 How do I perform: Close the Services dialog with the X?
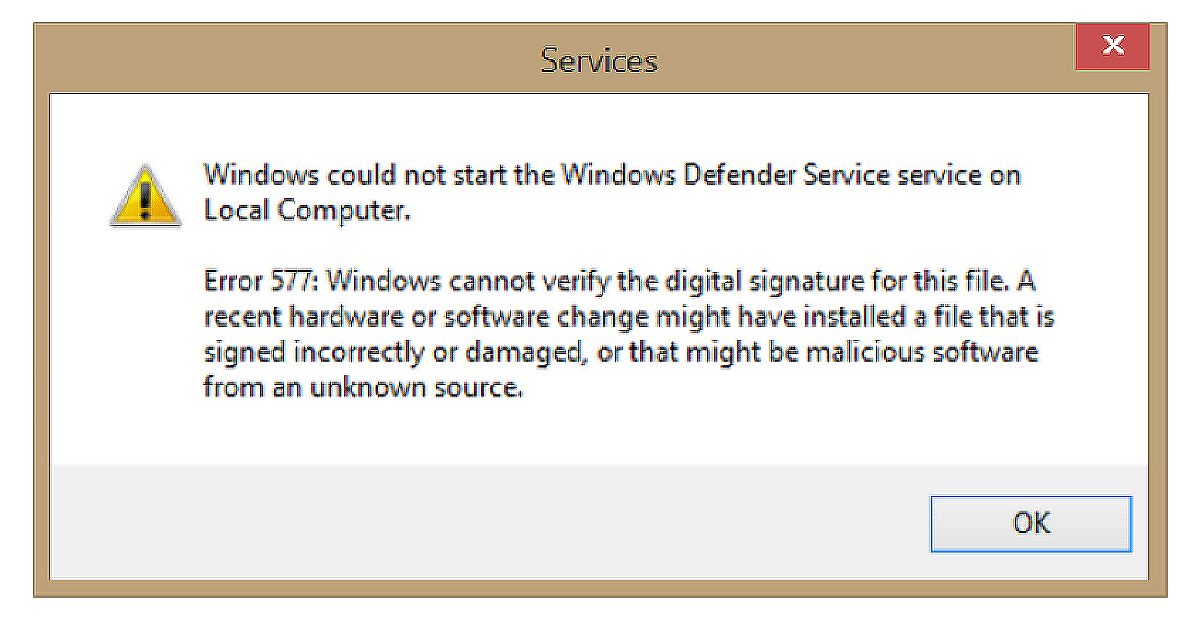(x=1112, y=46)
